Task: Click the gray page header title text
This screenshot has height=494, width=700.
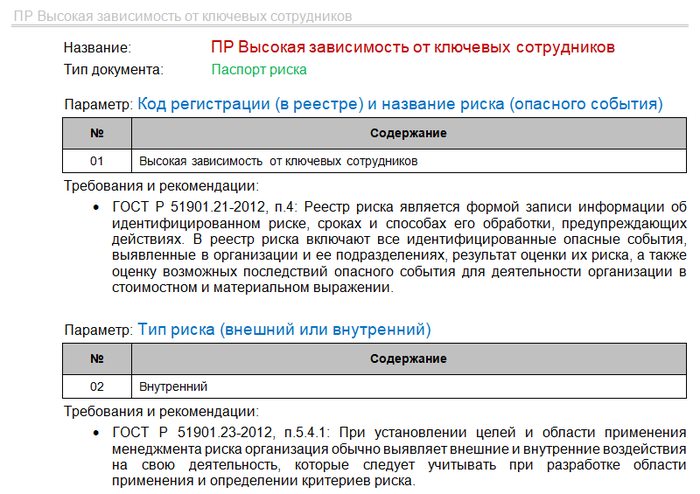Action: (x=181, y=17)
